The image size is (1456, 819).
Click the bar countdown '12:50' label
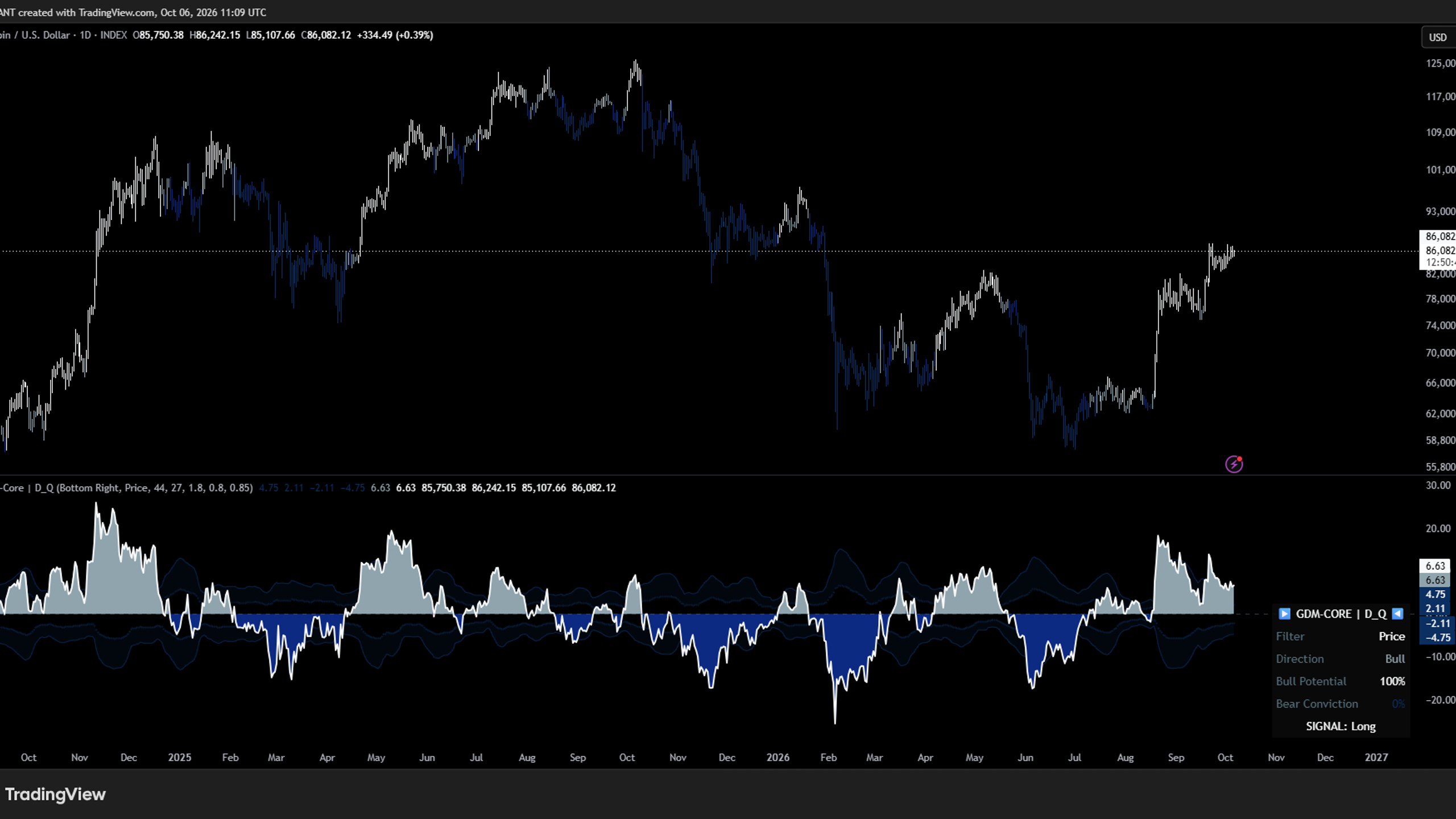(1440, 262)
